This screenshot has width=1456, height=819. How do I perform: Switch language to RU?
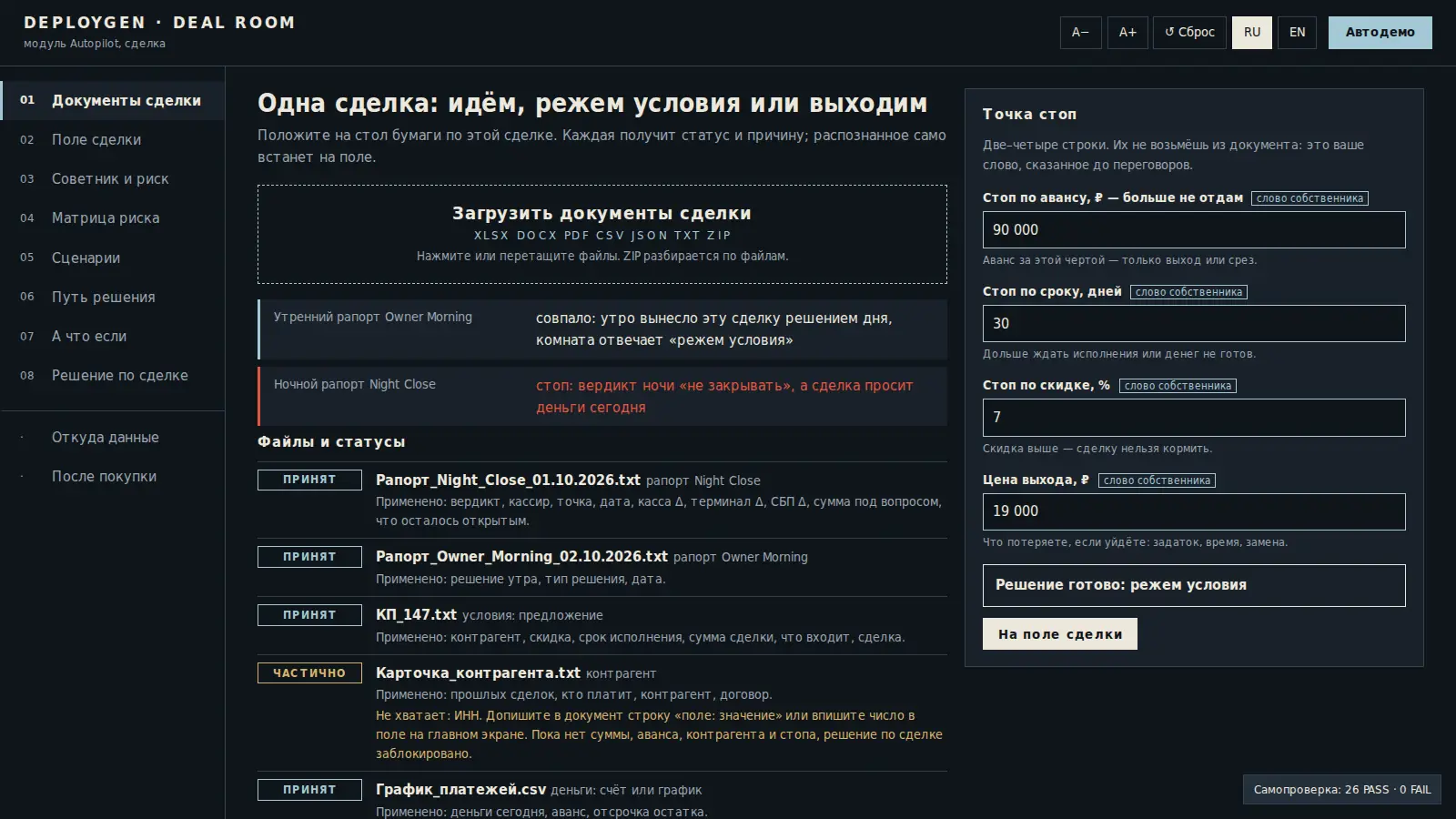(x=1252, y=32)
